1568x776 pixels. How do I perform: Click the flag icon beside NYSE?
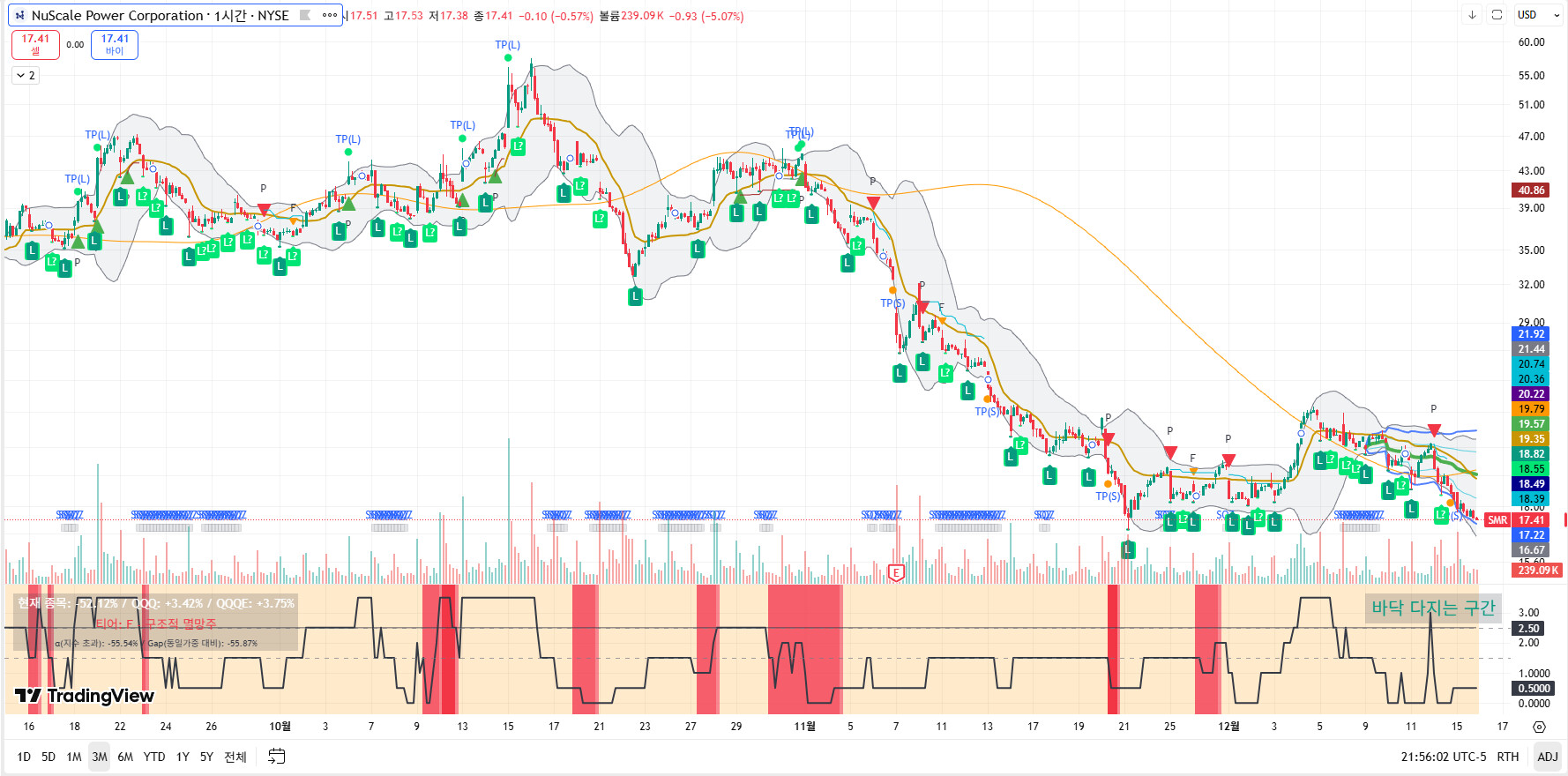(306, 15)
